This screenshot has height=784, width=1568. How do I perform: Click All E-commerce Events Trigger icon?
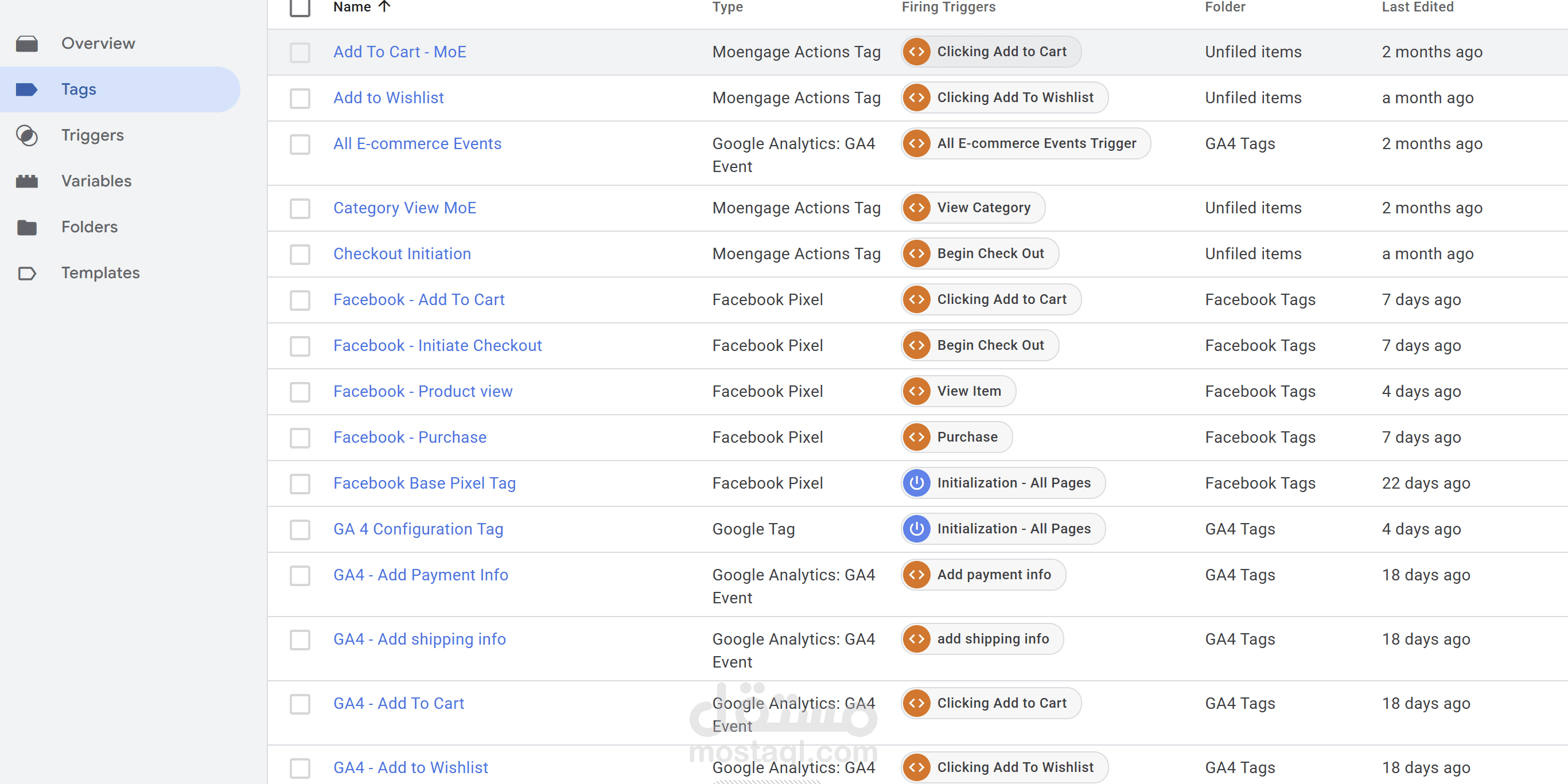point(917,143)
